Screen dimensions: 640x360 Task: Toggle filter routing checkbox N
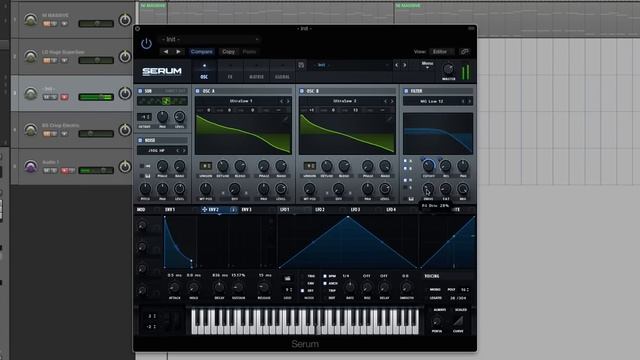coord(405,180)
